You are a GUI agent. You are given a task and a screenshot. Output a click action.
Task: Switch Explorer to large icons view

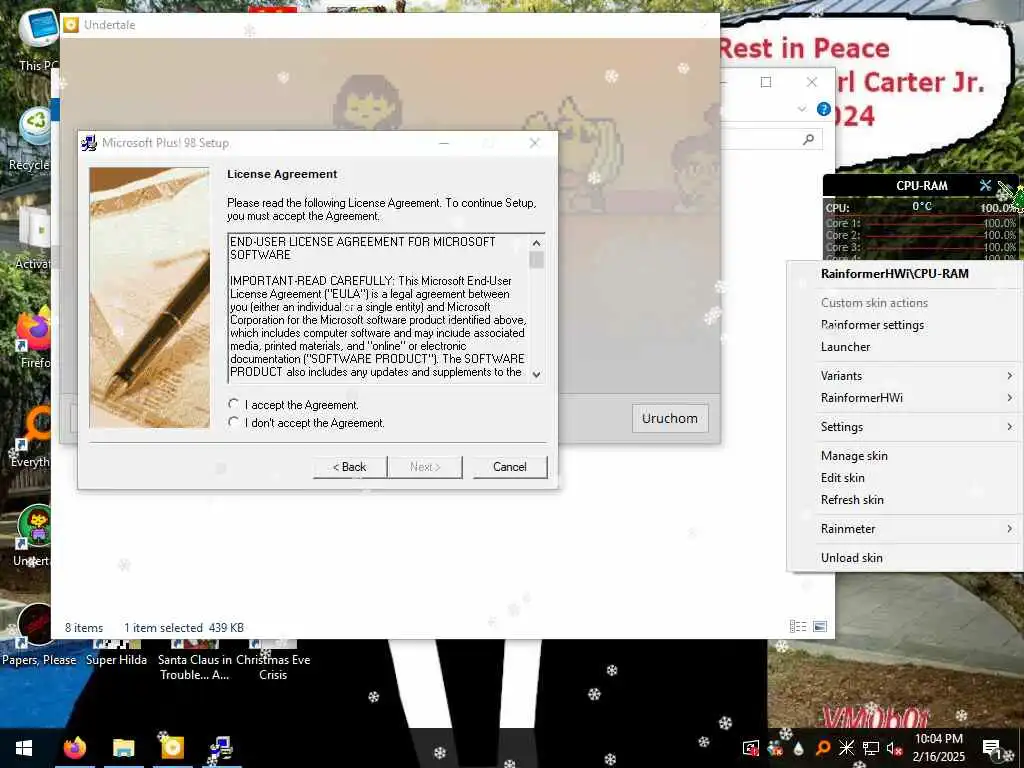click(x=820, y=626)
